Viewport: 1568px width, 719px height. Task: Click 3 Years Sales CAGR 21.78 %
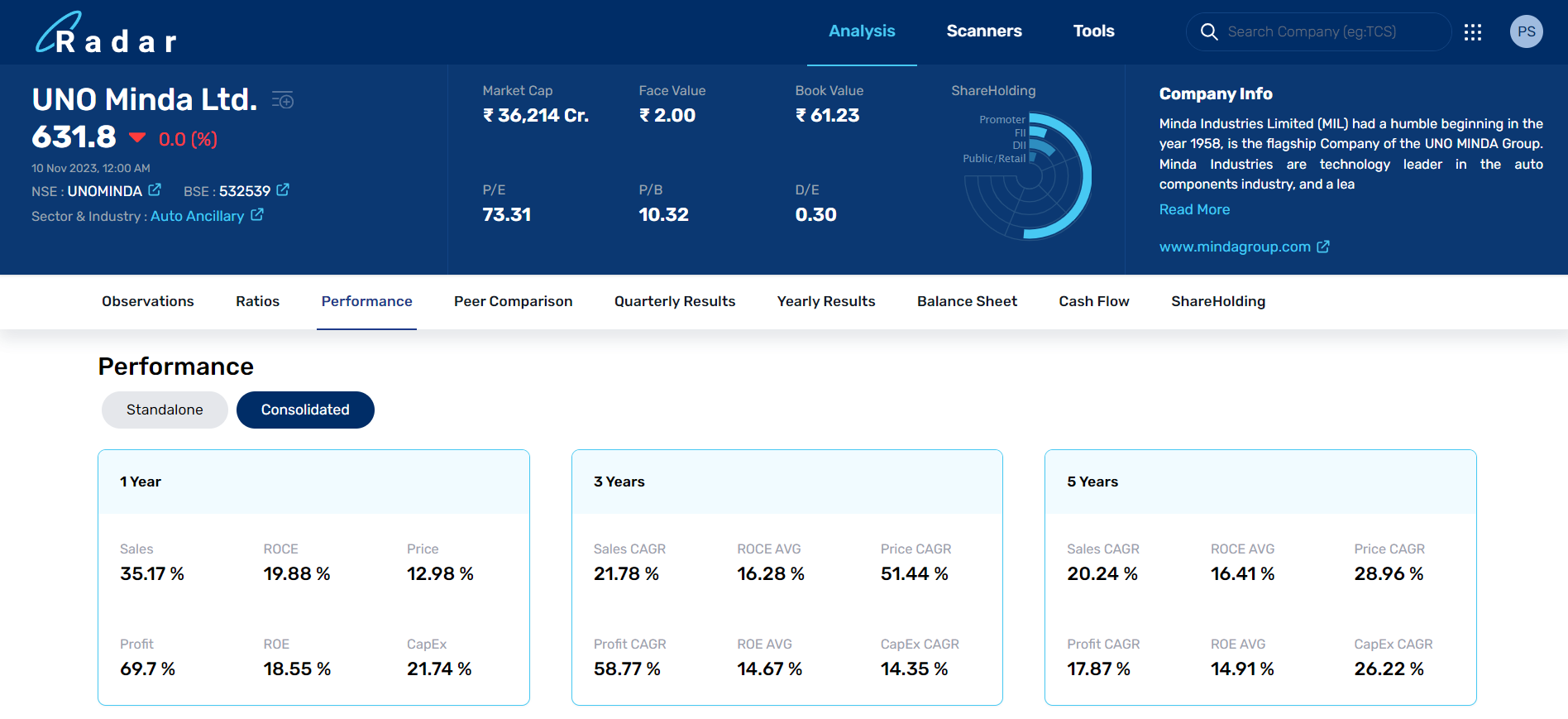point(626,573)
